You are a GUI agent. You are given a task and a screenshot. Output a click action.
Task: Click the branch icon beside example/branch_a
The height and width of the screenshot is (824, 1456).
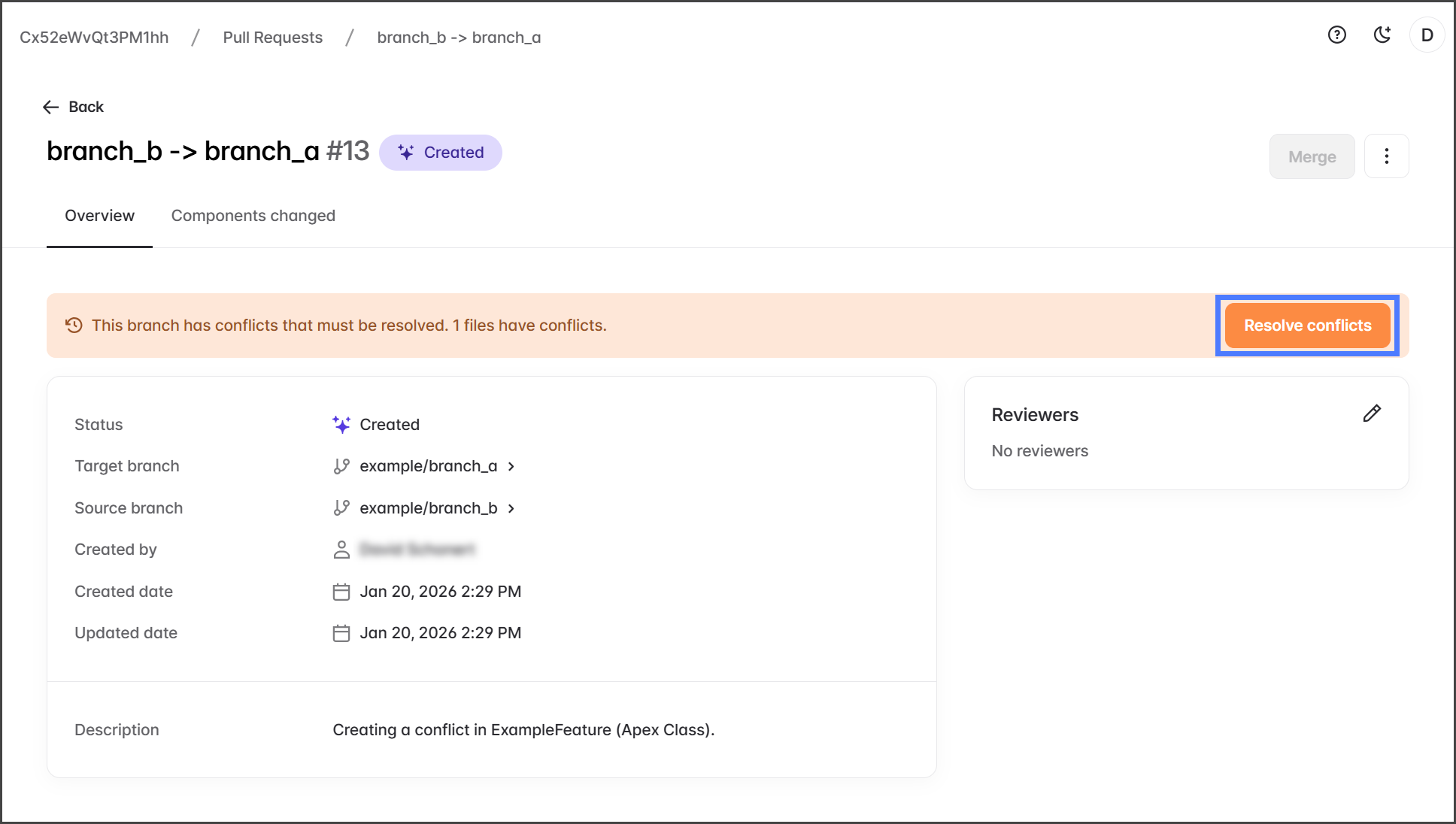(341, 466)
